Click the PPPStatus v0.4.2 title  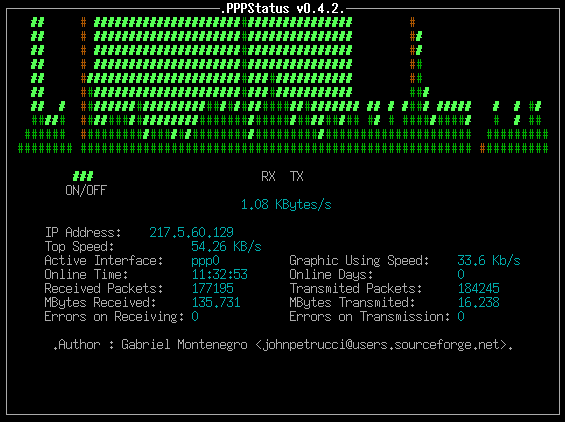click(282, 8)
